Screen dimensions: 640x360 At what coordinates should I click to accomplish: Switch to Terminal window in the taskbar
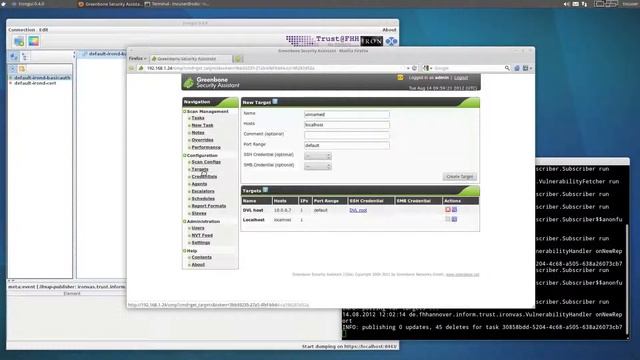tap(178, 4)
